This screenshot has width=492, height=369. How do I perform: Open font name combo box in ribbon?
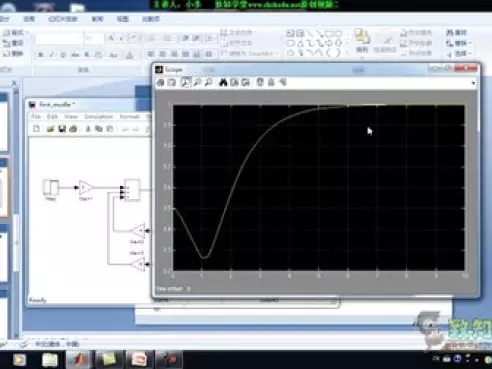coord(59,39)
